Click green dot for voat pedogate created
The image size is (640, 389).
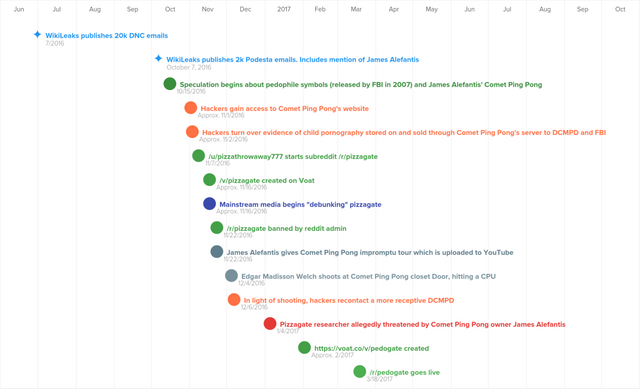point(304,347)
